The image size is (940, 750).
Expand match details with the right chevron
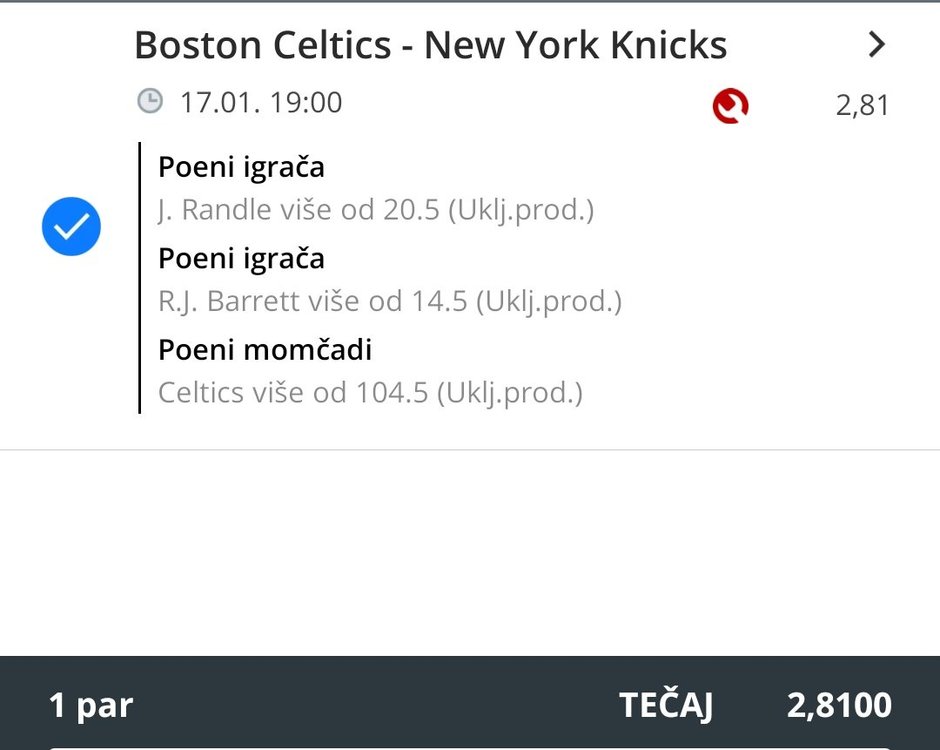click(877, 44)
